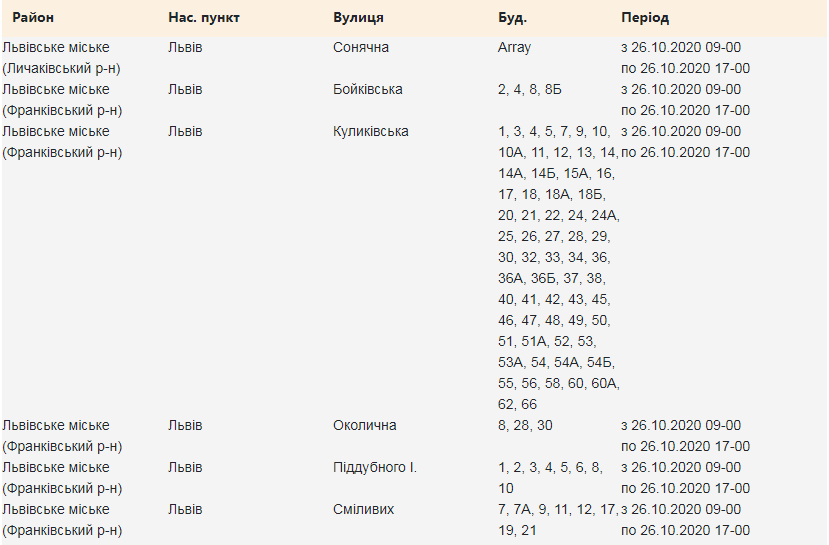Select "Львів" in the Куликівська row

pos(185,132)
